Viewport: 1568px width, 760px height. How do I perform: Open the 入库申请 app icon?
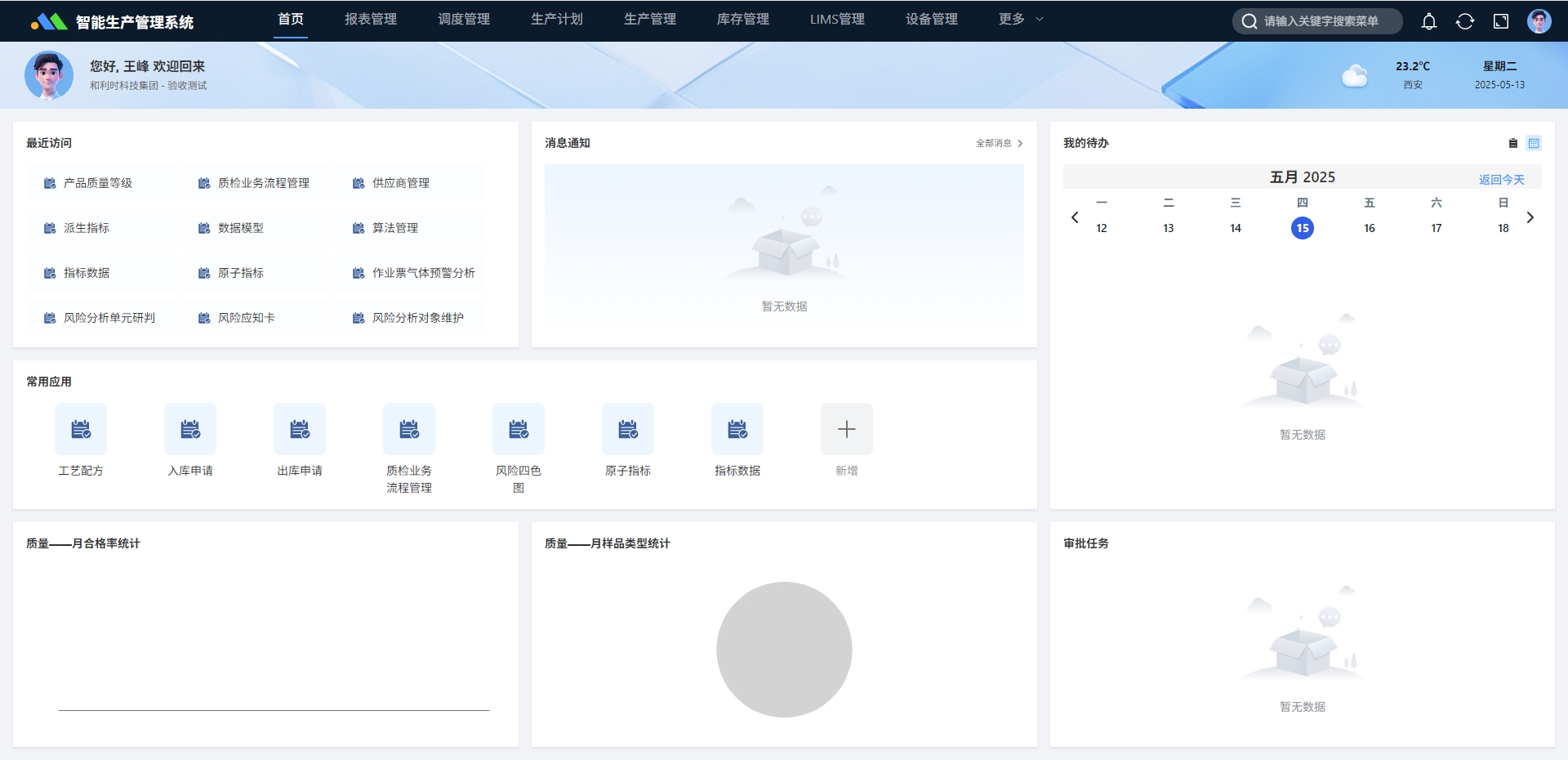pos(190,429)
